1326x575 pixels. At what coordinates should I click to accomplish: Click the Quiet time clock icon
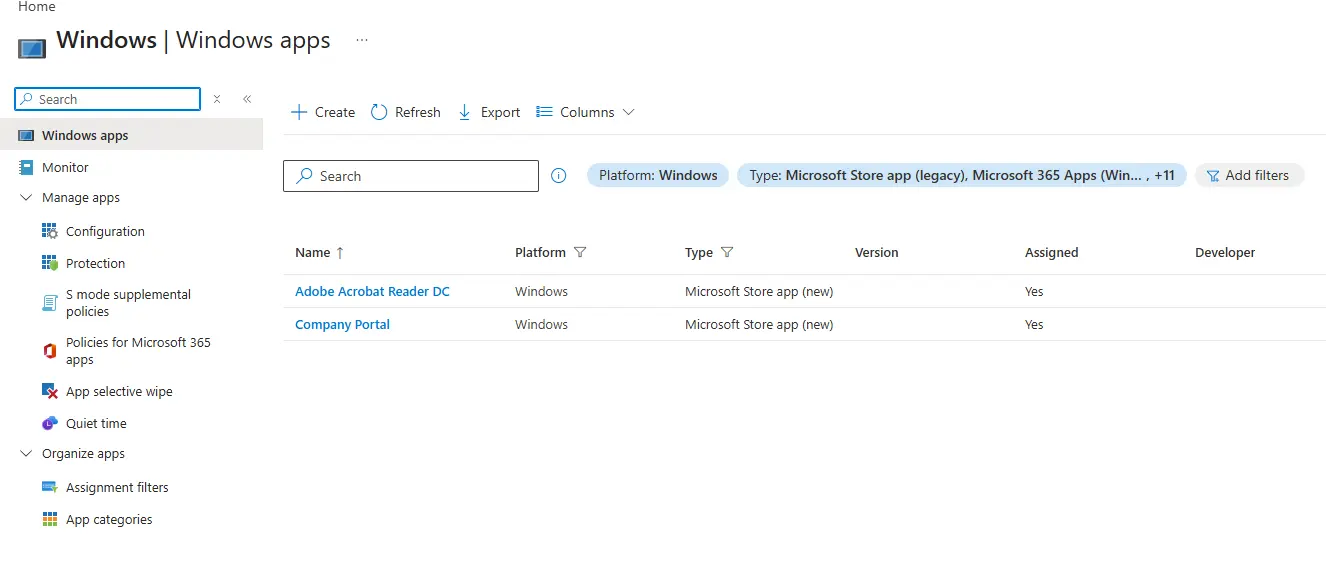tap(50, 423)
